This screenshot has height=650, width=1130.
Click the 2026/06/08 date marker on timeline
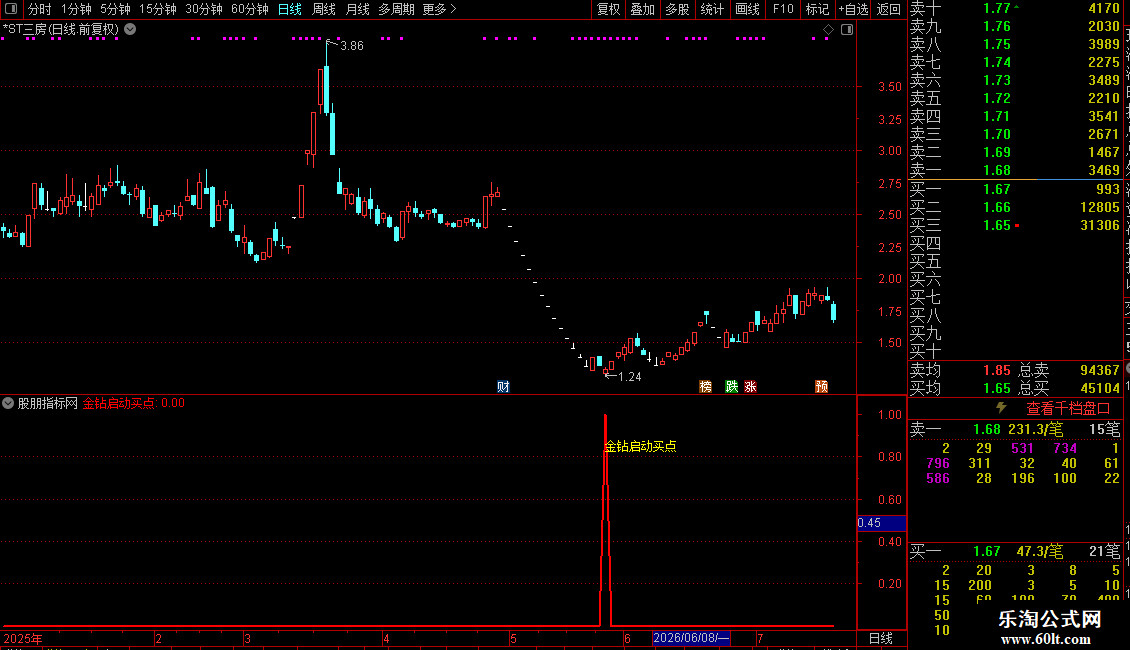pyautogui.click(x=691, y=638)
